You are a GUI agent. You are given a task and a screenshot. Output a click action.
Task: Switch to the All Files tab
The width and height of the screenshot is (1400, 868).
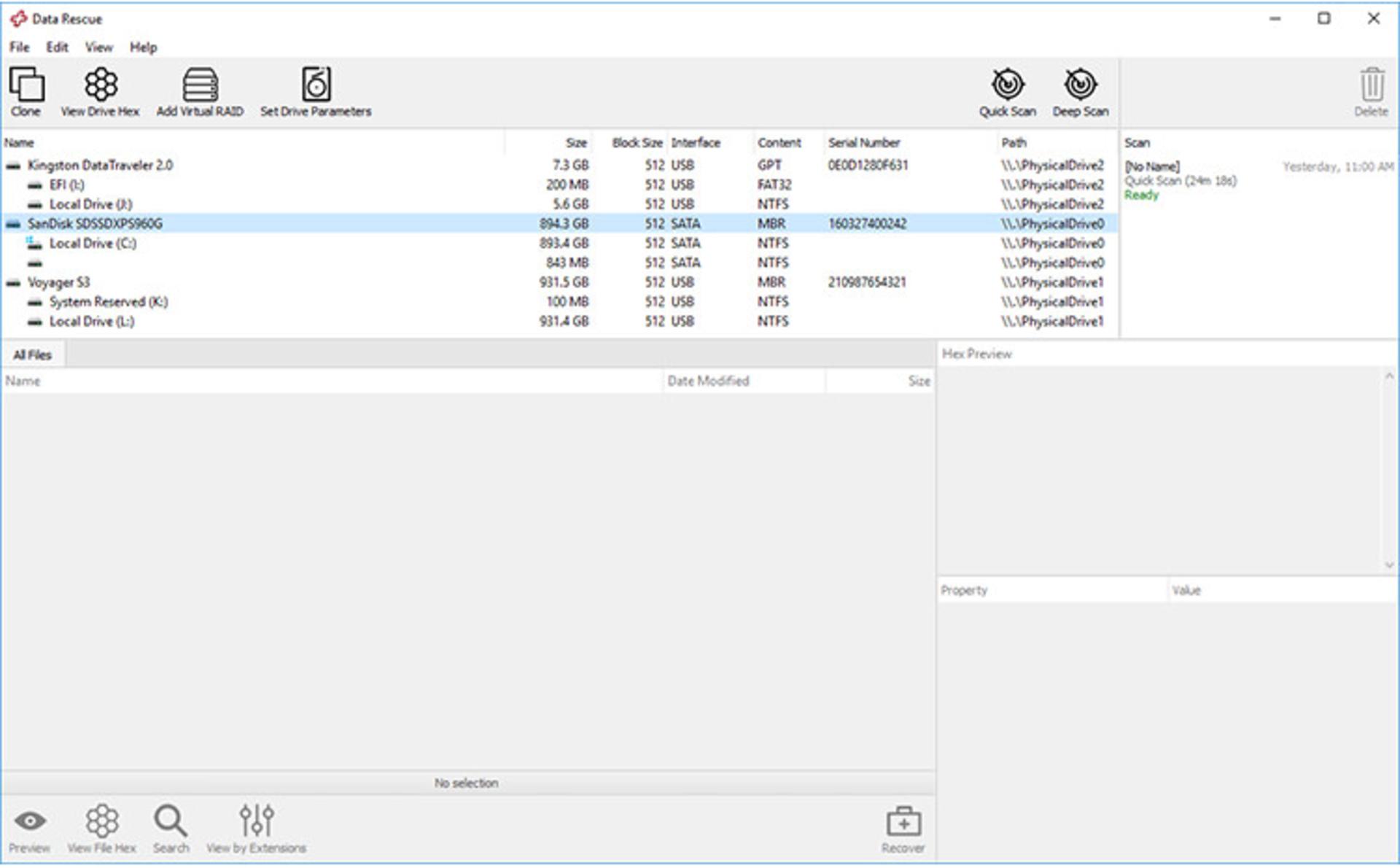(x=33, y=355)
